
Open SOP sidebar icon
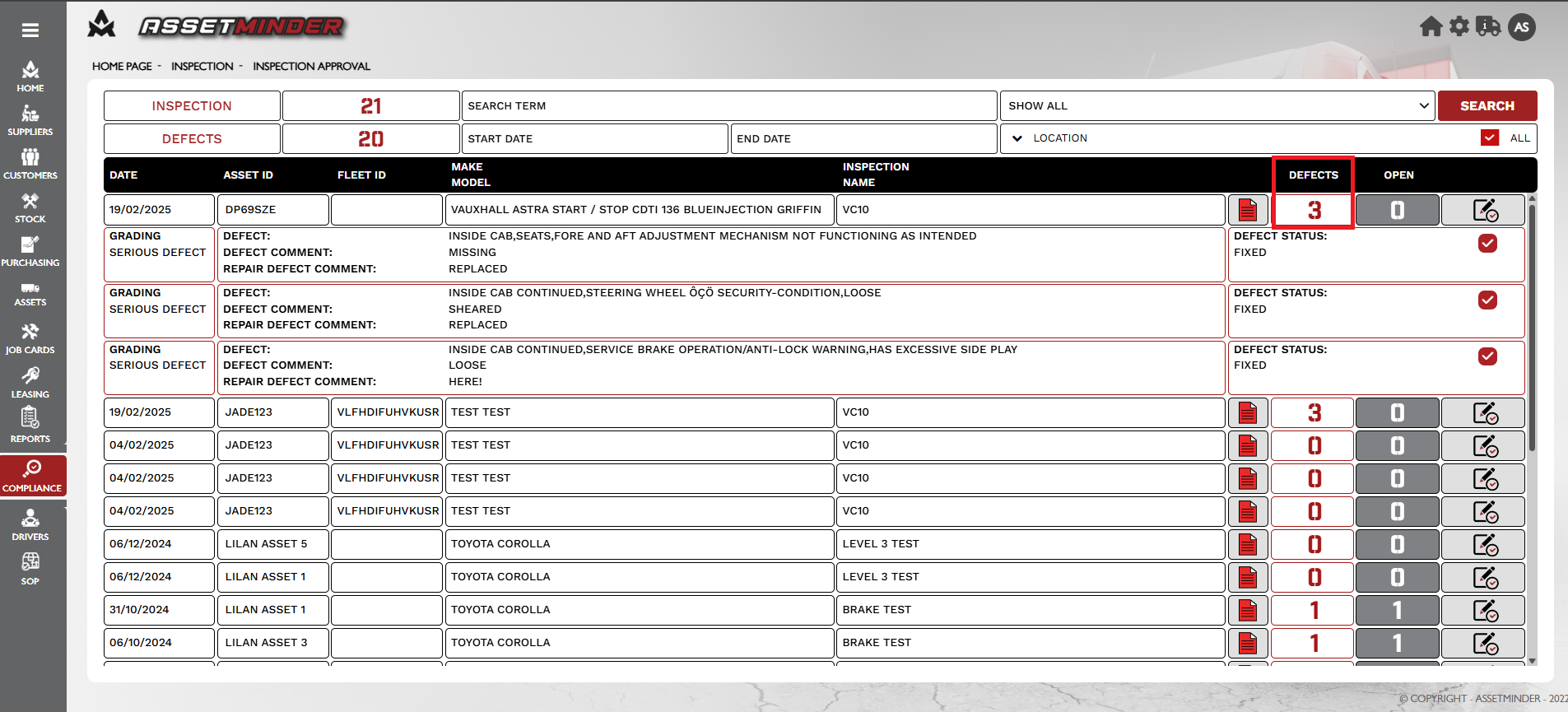click(30, 569)
